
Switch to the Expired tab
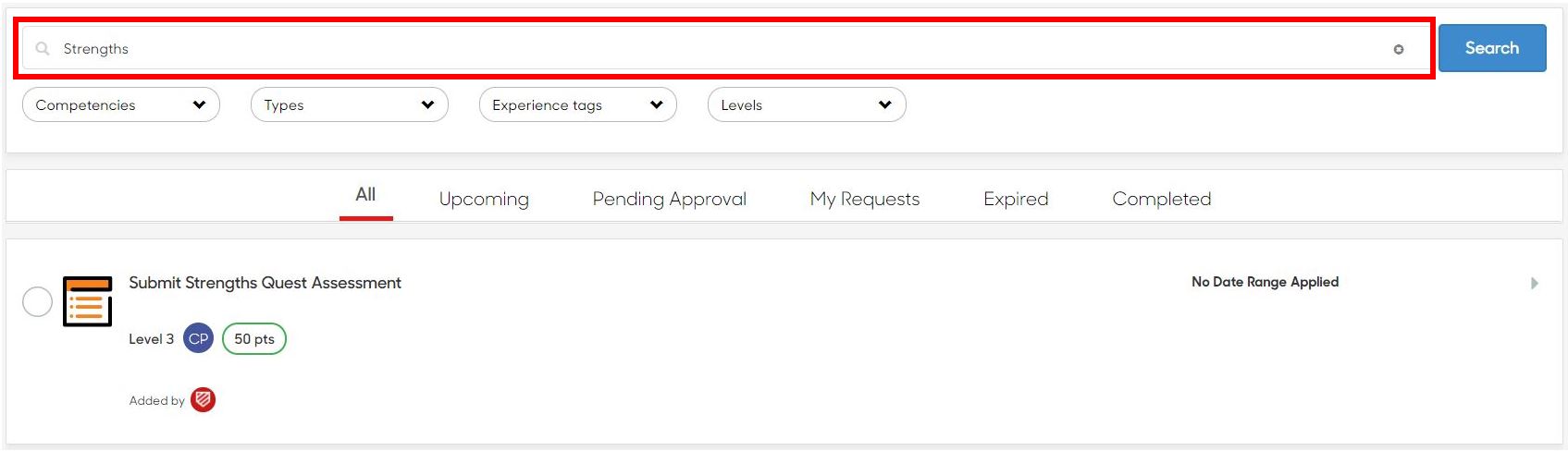point(1016,199)
